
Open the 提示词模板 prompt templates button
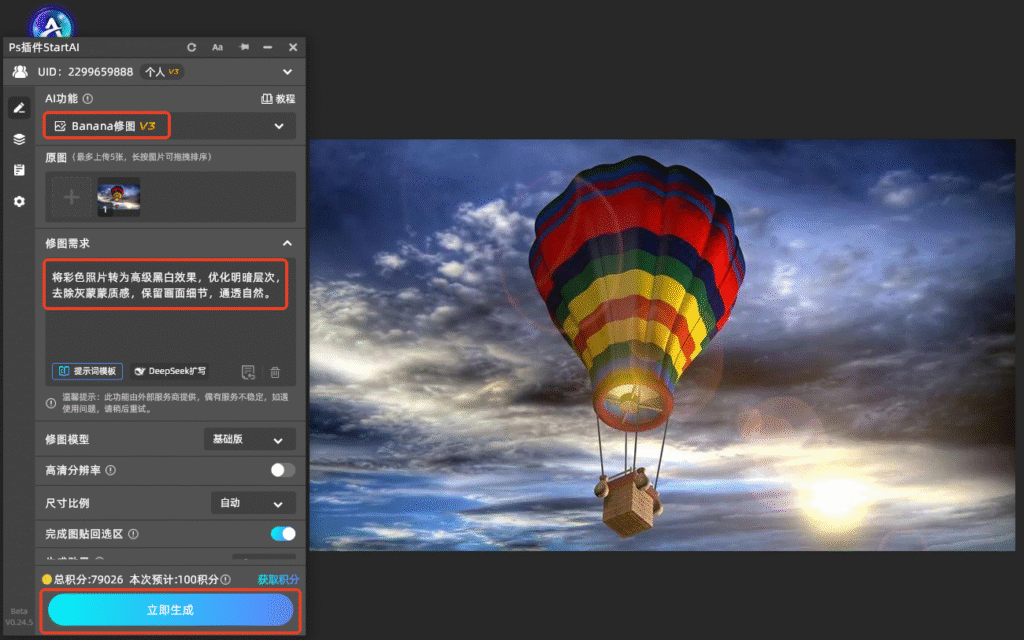(x=88, y=371)
